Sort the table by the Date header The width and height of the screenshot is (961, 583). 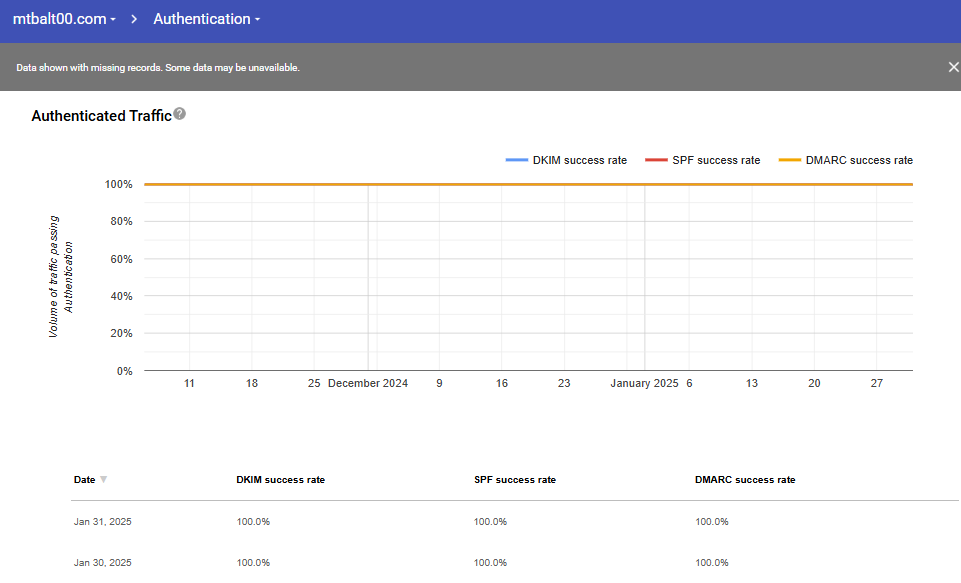point(85,480)
